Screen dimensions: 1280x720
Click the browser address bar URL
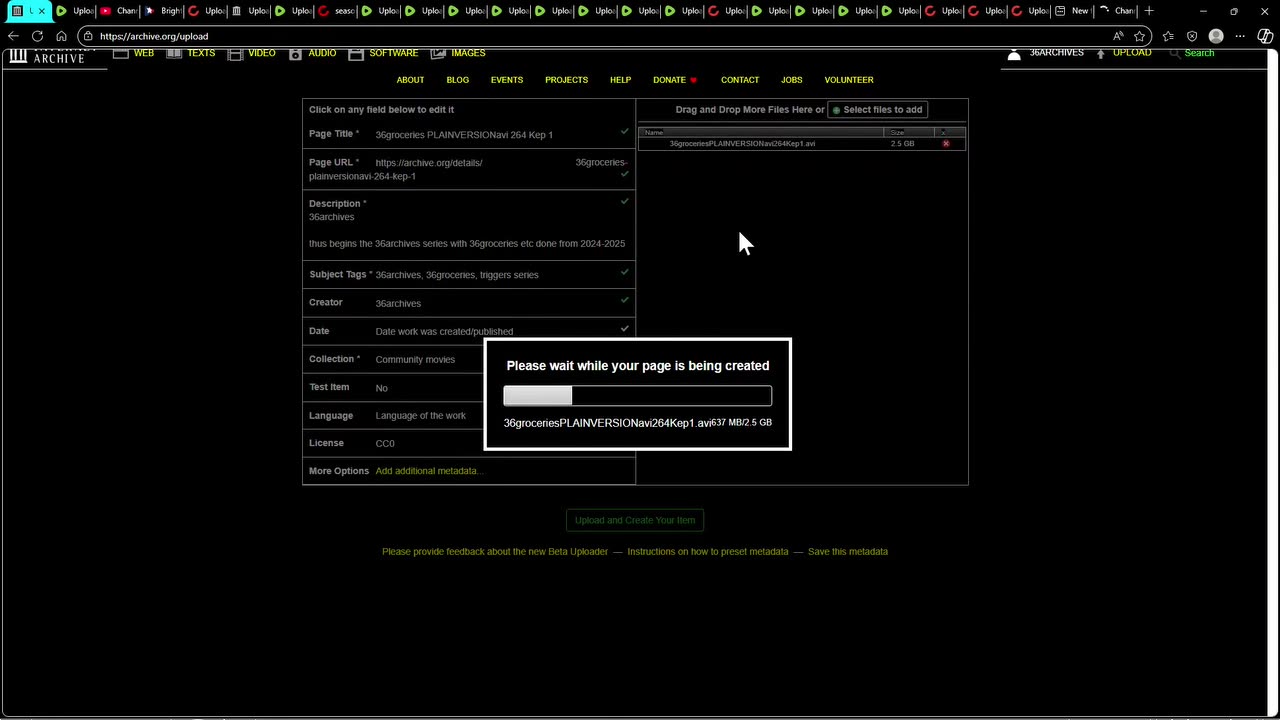[x=154, y=36]
